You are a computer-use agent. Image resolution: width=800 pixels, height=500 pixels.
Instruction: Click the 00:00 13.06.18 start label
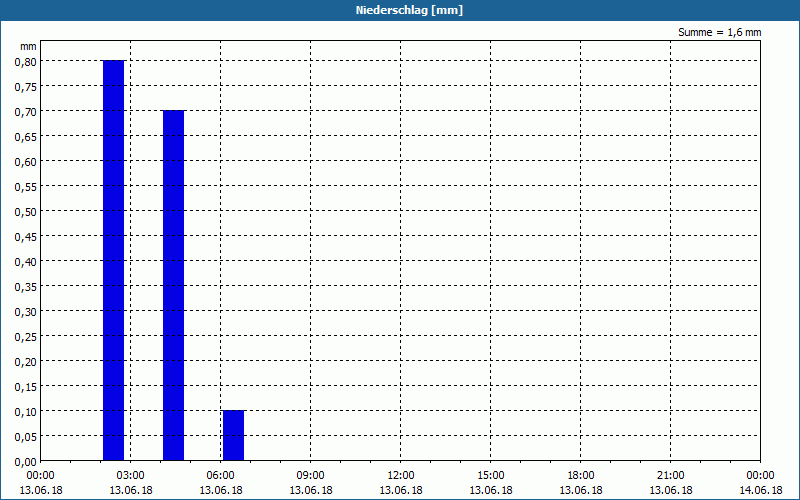[41, 483]
